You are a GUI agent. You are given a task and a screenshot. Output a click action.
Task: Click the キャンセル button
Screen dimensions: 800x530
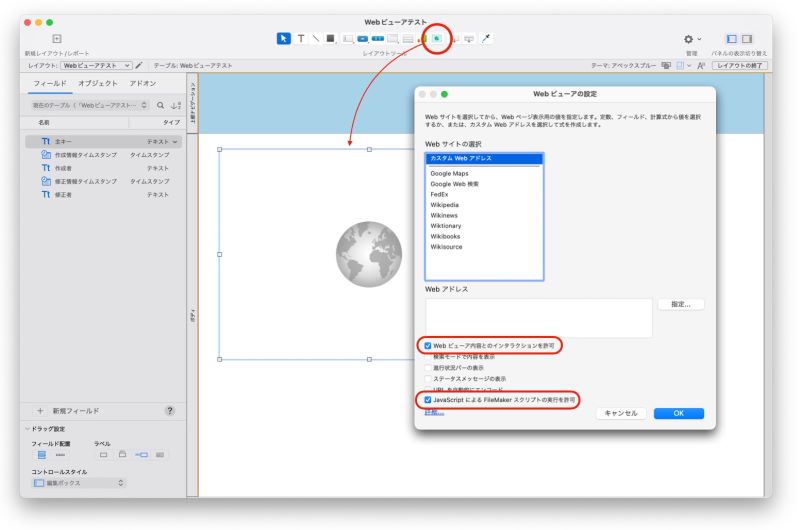[x=621, y=413]
